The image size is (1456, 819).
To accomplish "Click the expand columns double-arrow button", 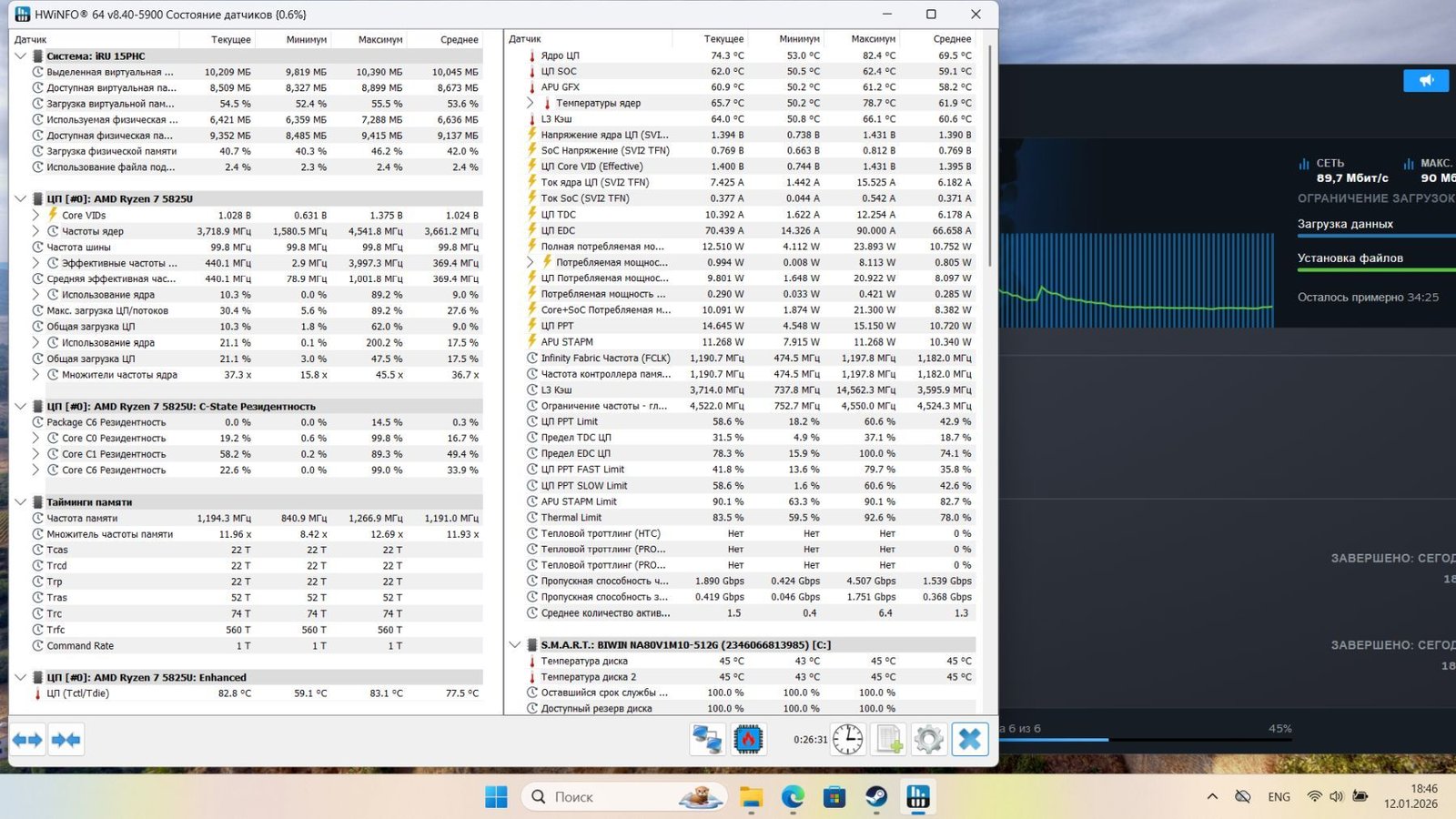I will click(27, 740).
